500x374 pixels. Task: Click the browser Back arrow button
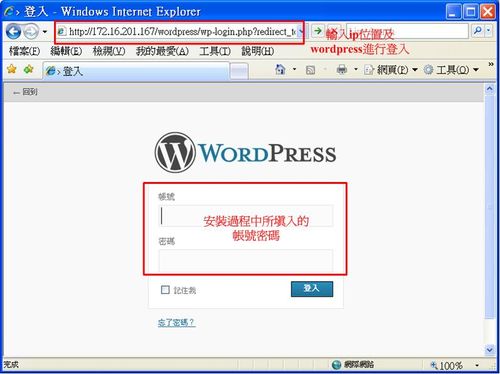click(x=14, y=32)
